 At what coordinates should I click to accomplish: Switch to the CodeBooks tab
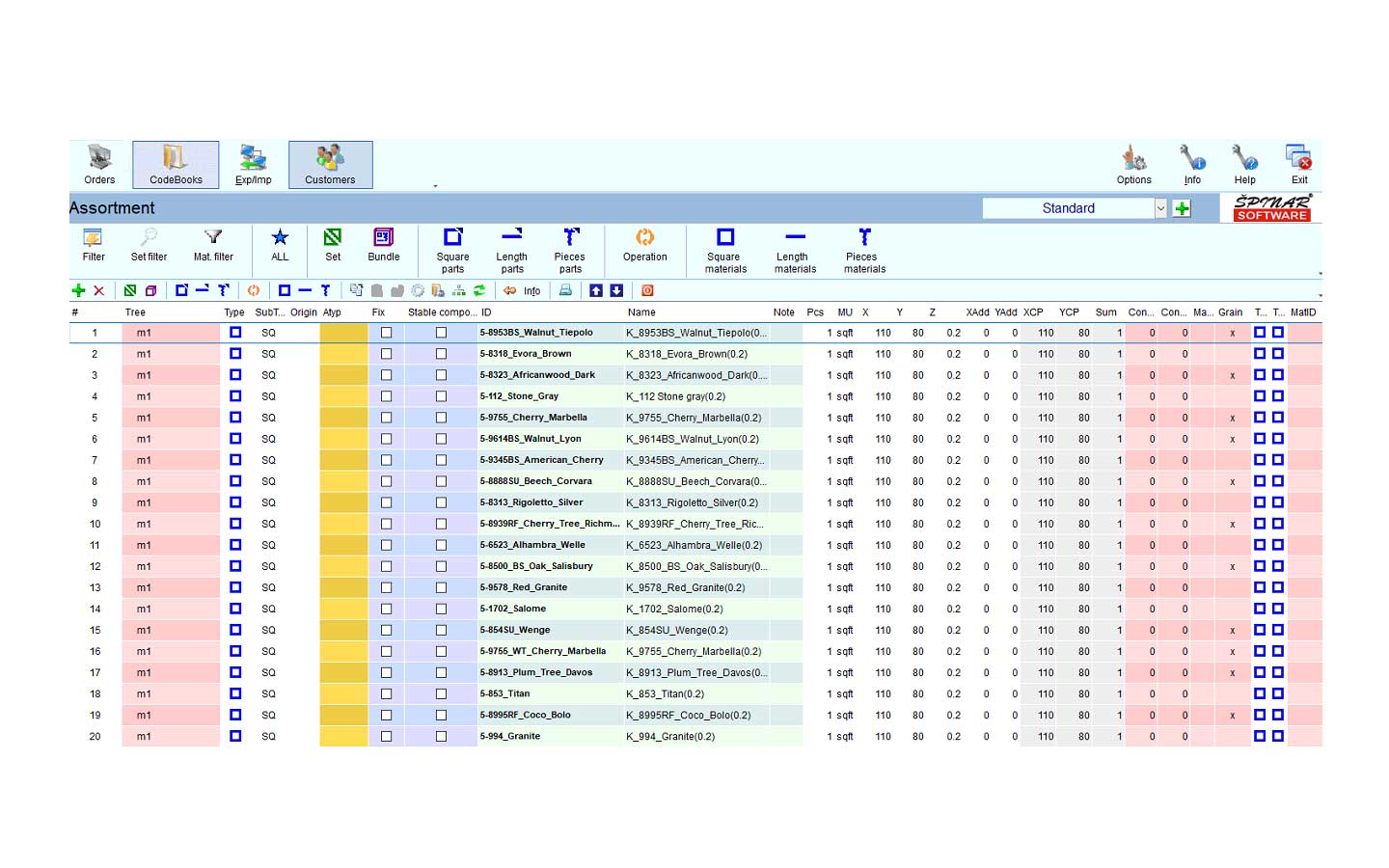pos(176,165)
